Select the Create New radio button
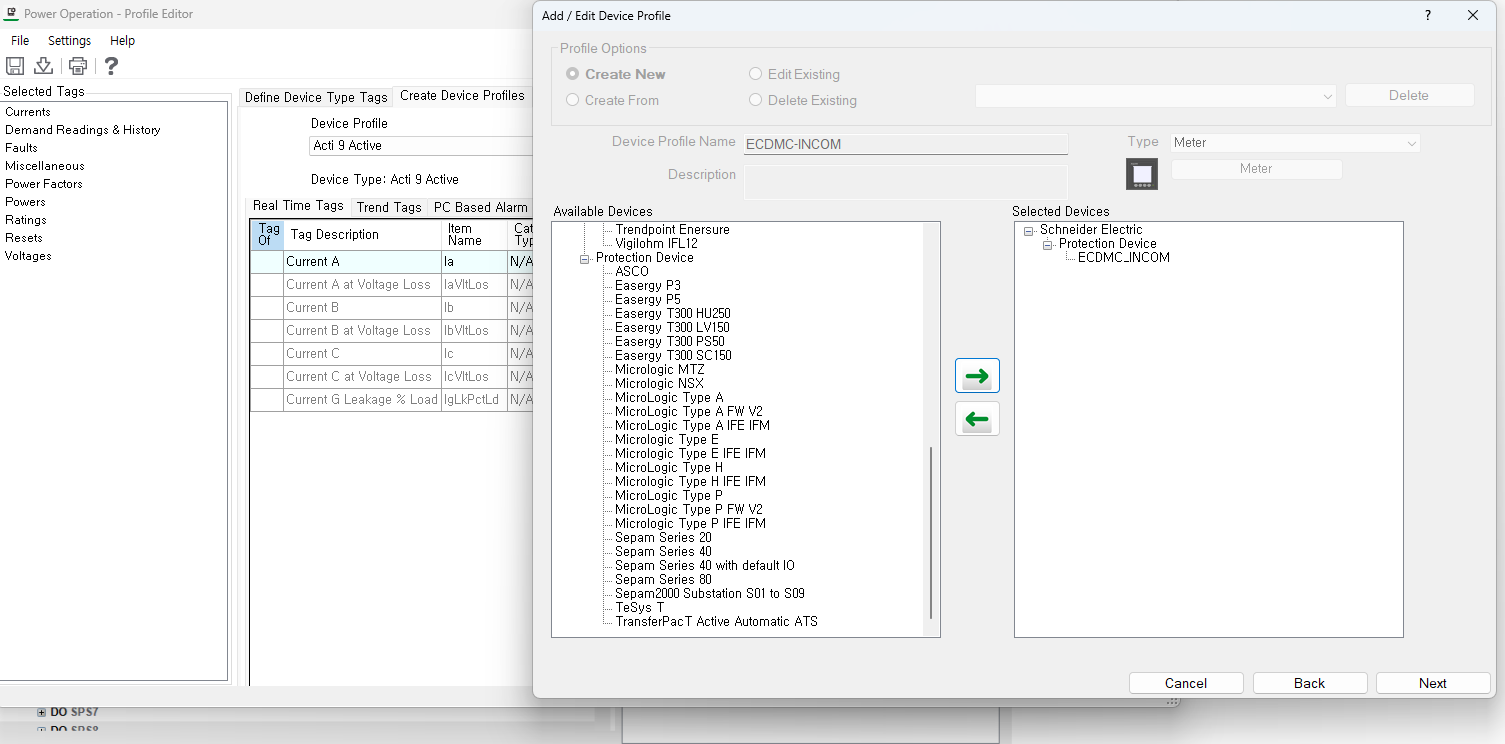 573,74
